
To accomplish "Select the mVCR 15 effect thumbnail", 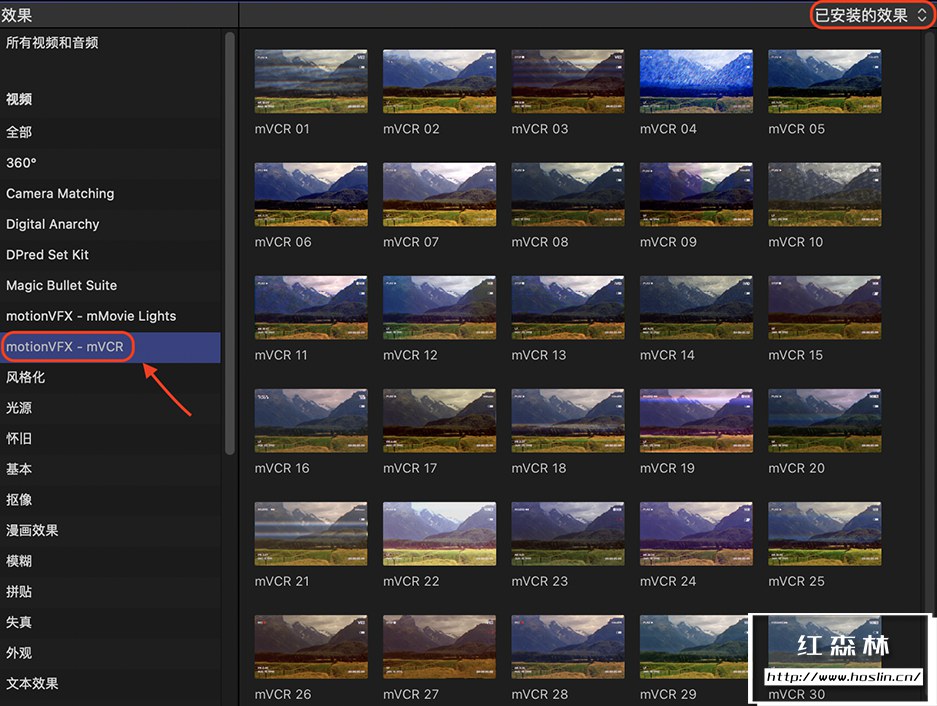I will point(825,307).
